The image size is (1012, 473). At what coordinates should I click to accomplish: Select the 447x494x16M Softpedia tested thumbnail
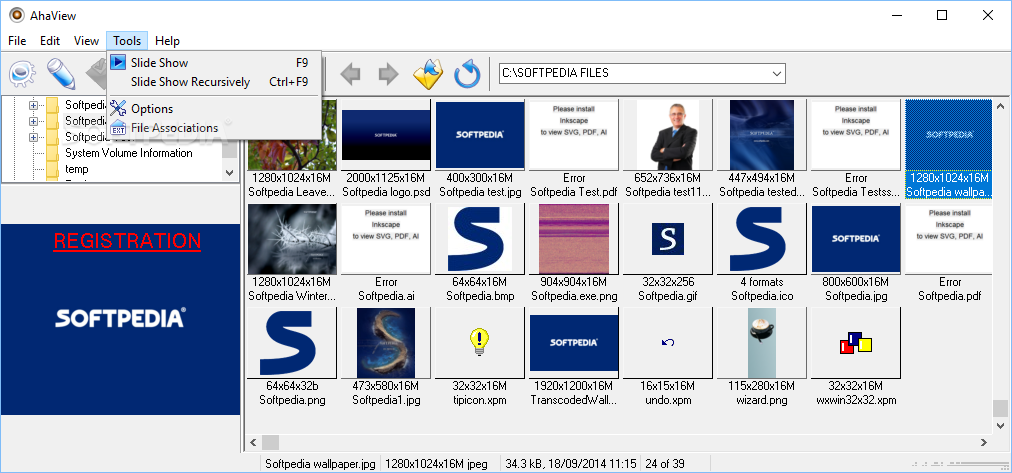(x=762, y=135)
